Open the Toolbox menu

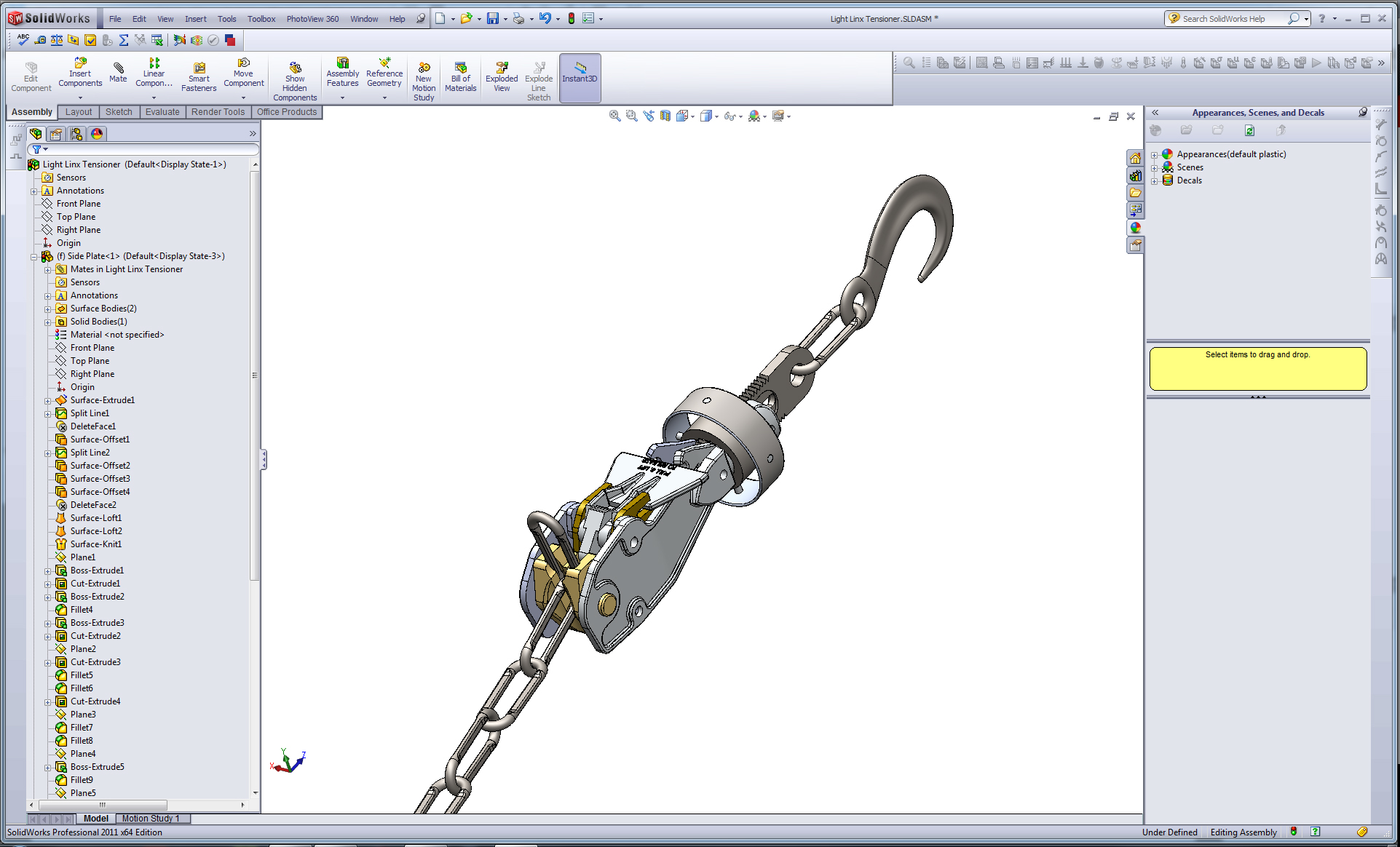[x=261, y=19]
